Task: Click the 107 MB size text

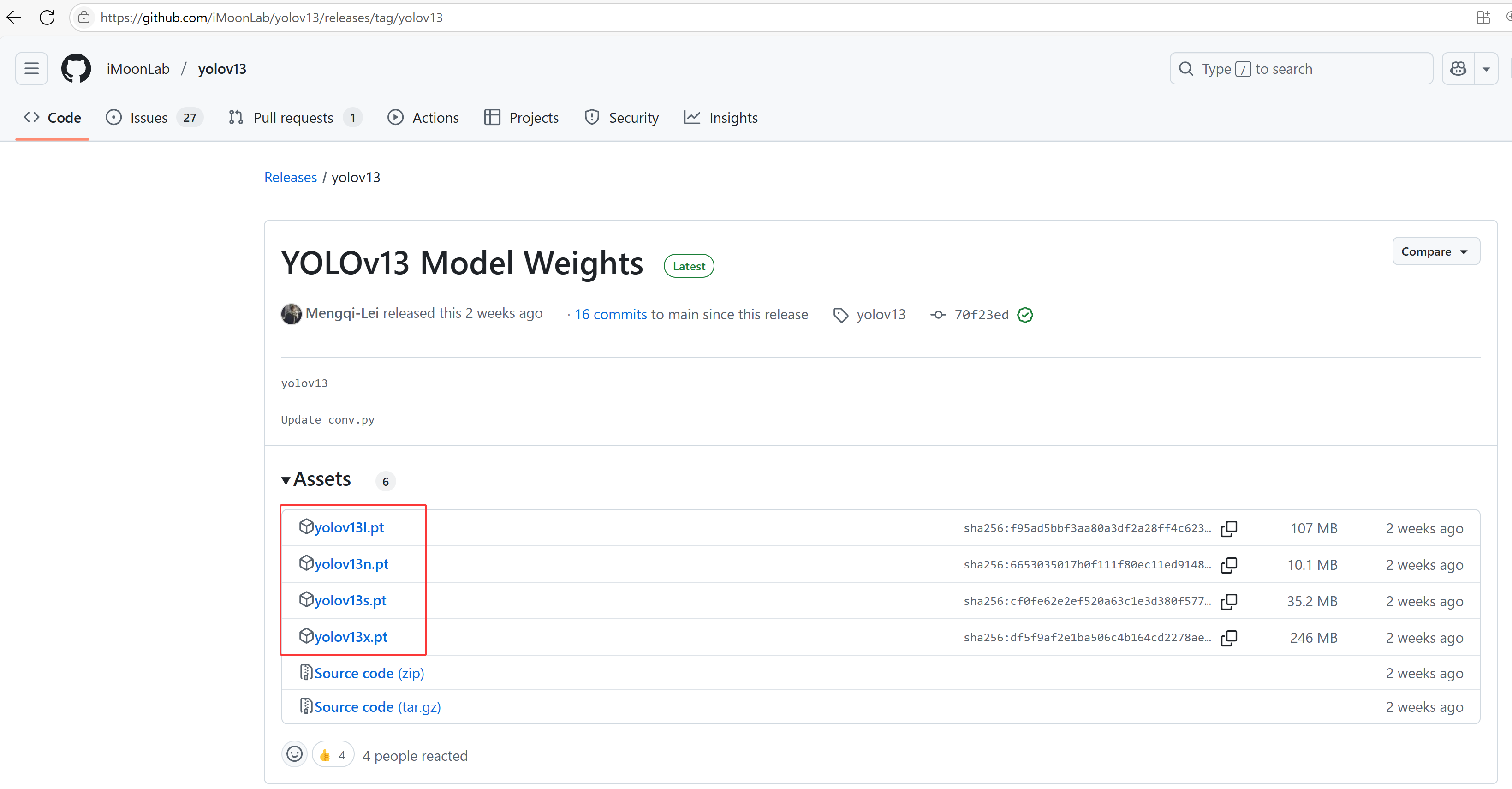Action: [x=1314, y=528]
